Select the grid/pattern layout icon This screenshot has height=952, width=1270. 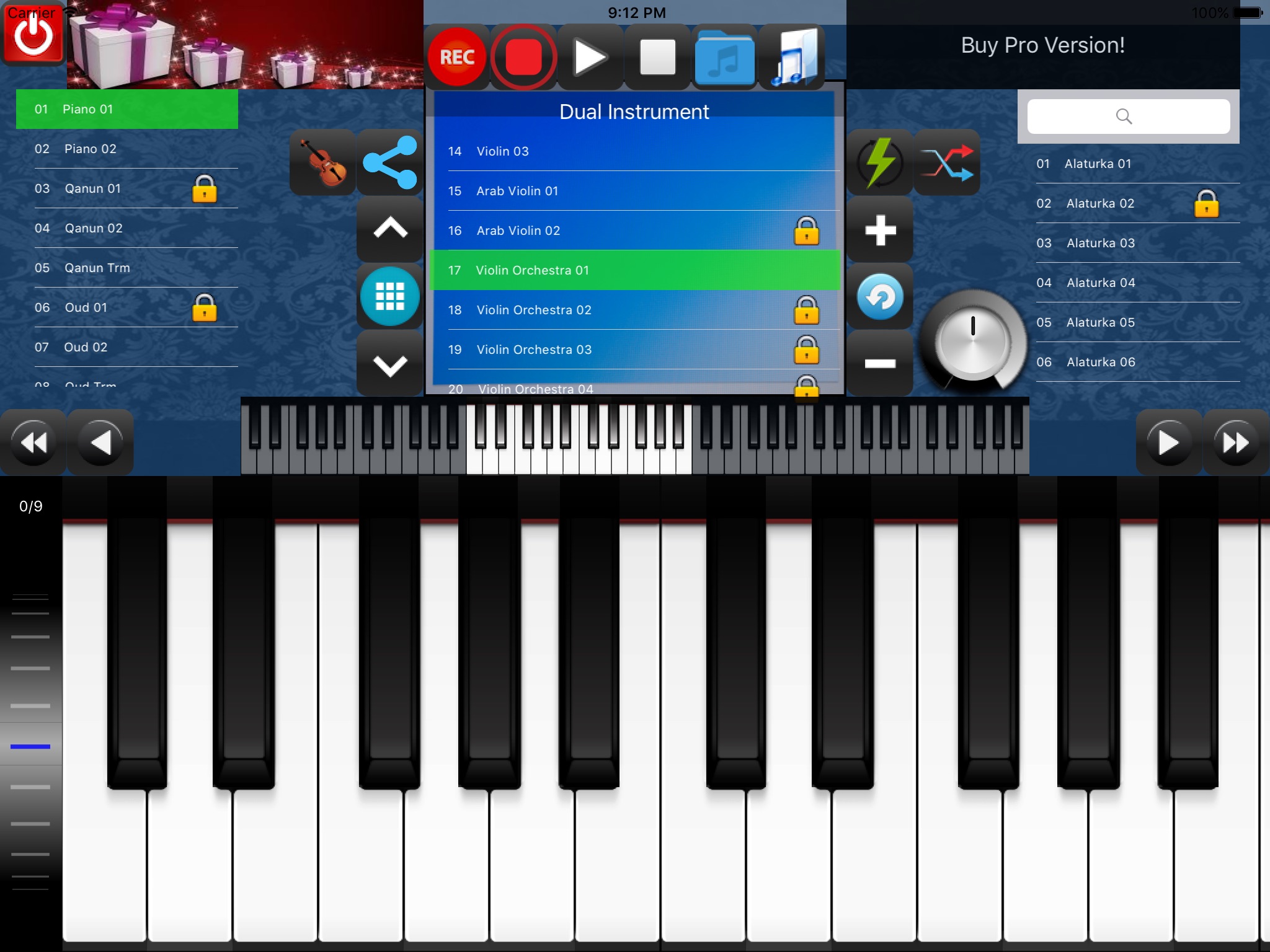pos(389,295)
